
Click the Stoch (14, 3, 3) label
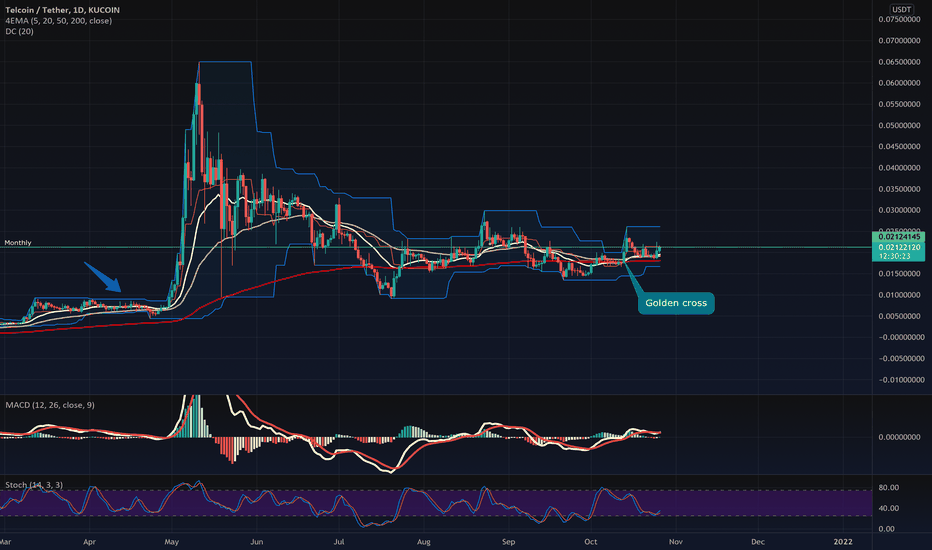pyautogui.click(x=34, y=485)
